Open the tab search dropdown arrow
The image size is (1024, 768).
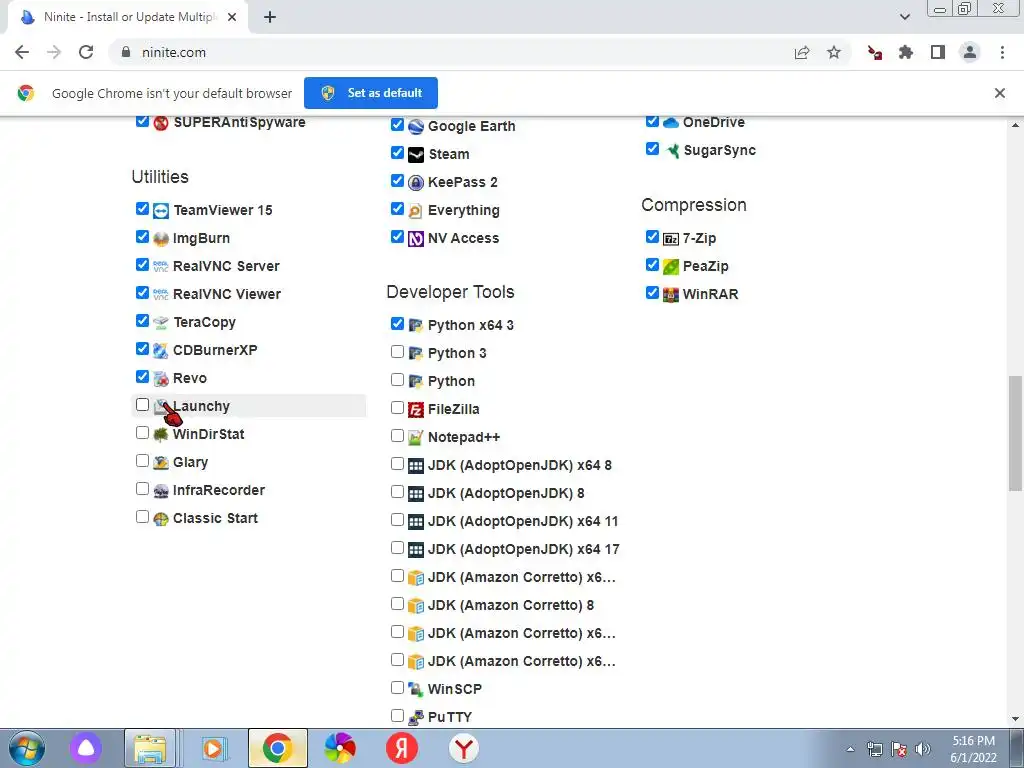[x=904, y=17]
